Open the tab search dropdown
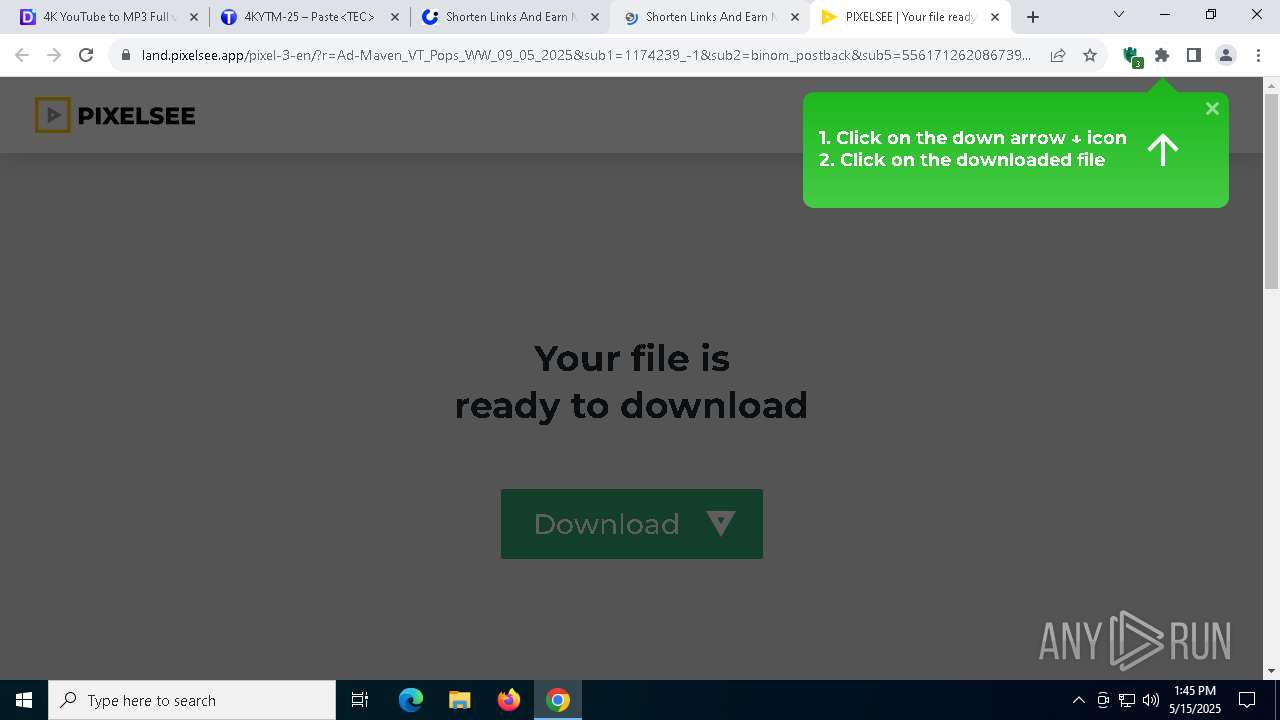The height and width of the screenshot is (720, 1280). click(x=1119, y=14)
